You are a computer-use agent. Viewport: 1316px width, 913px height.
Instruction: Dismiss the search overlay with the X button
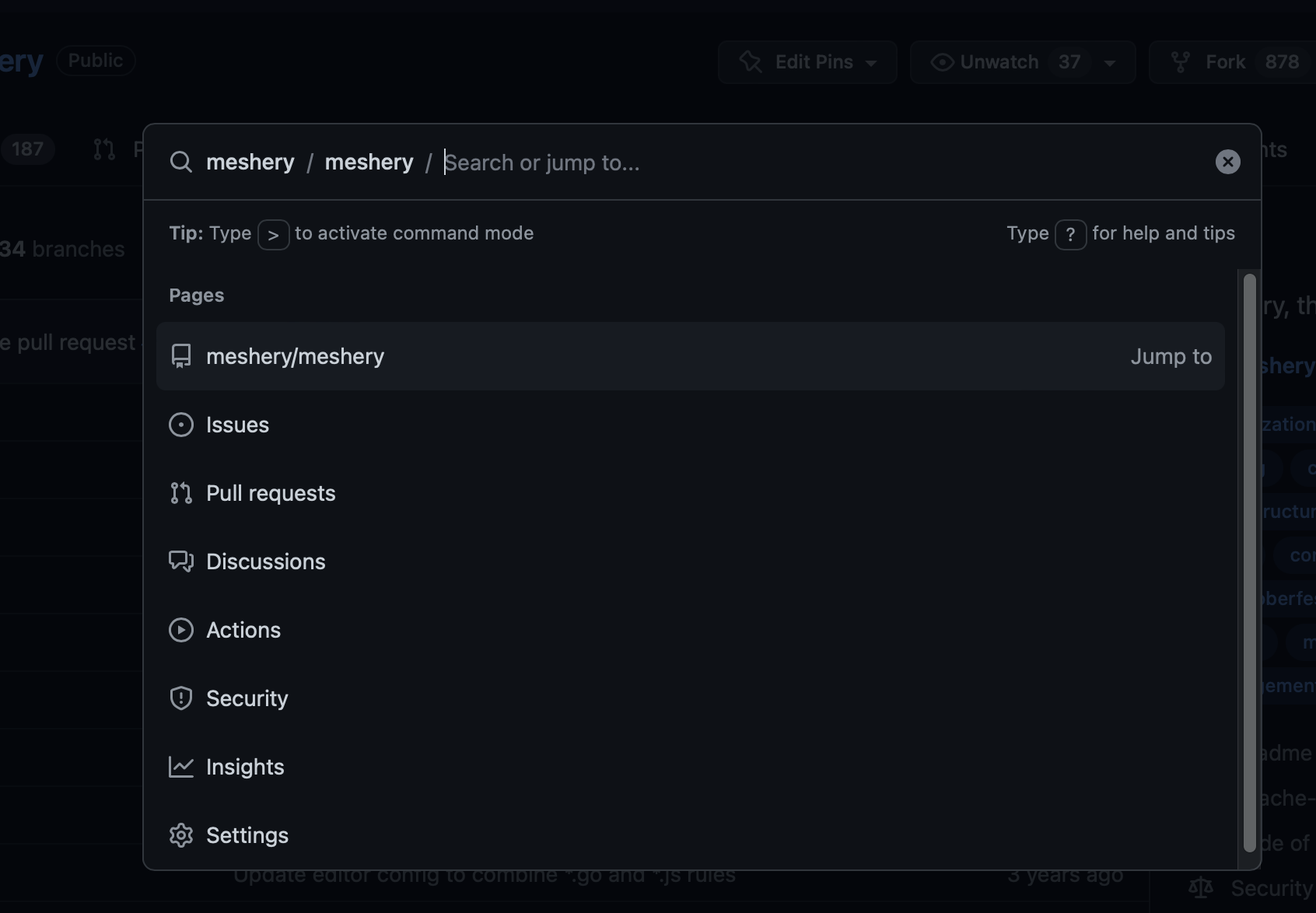coord(1227,162)
